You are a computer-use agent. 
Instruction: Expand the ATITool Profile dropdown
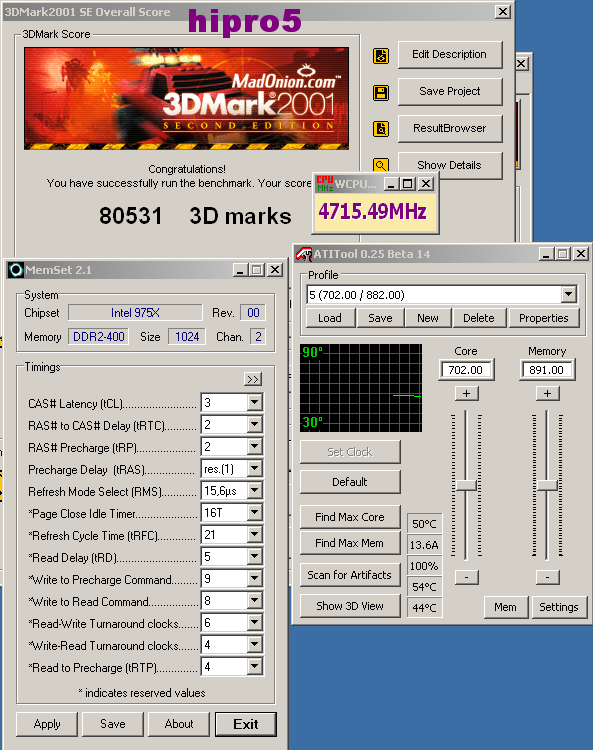568,295
